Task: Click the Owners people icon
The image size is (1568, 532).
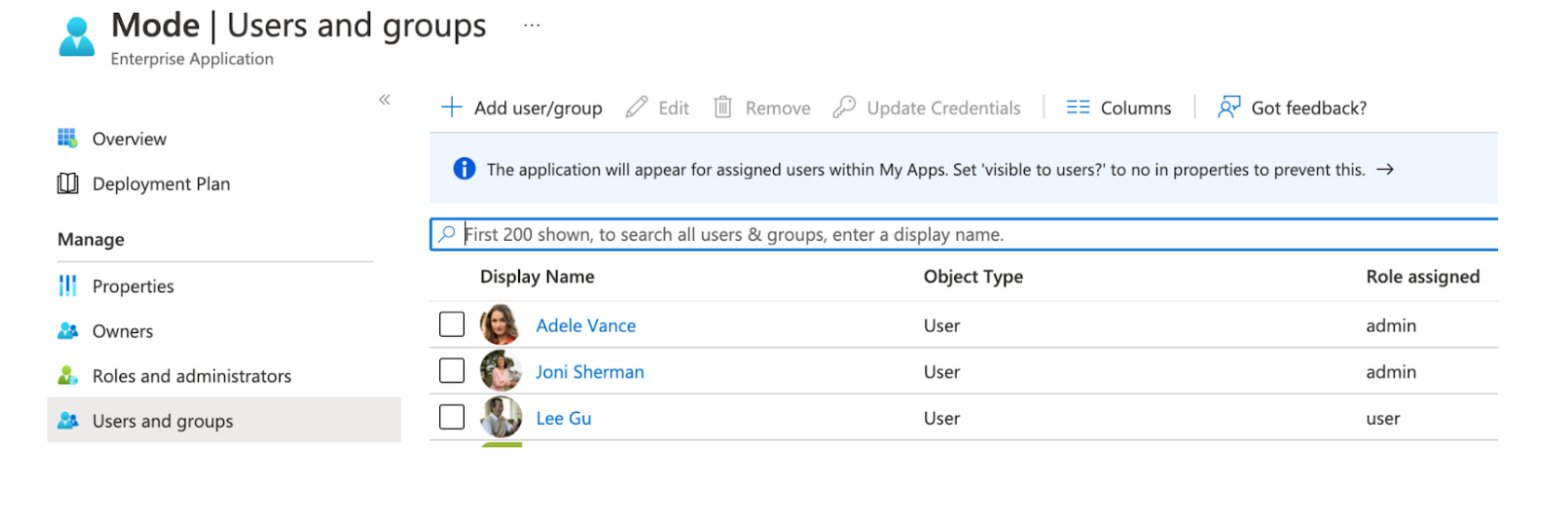Action: 68,330
